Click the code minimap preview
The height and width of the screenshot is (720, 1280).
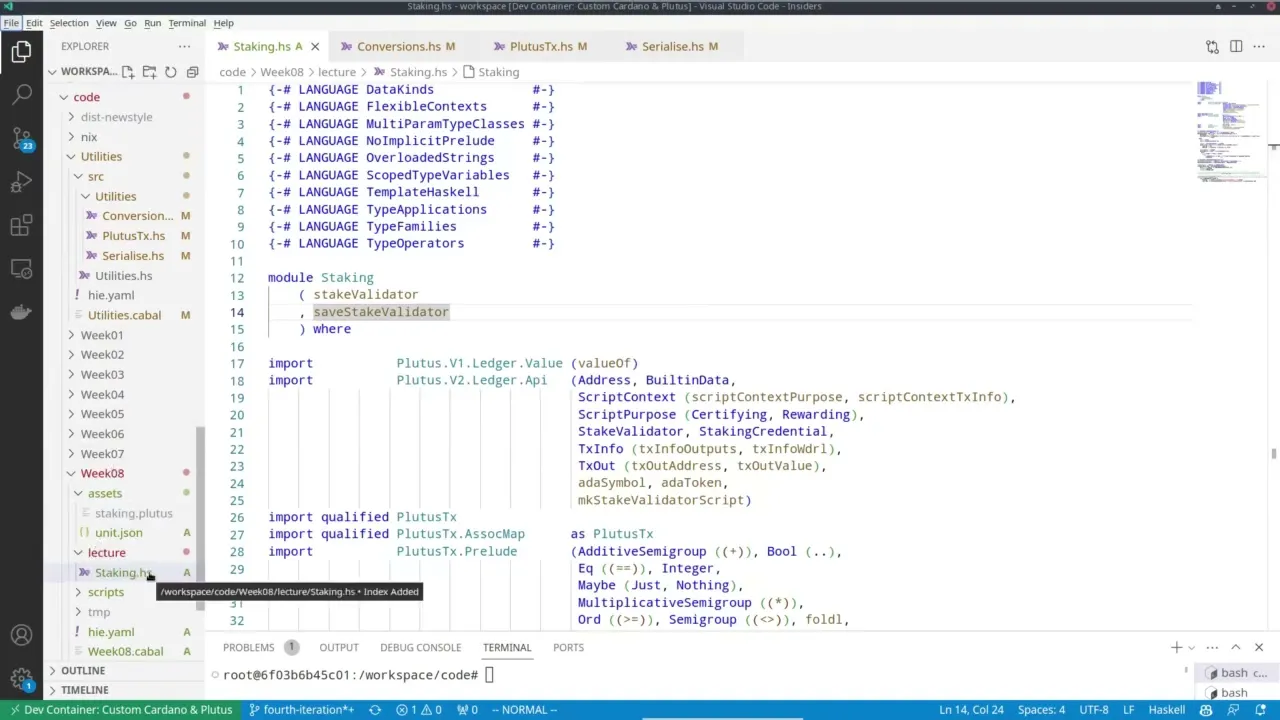[1222, 130]
